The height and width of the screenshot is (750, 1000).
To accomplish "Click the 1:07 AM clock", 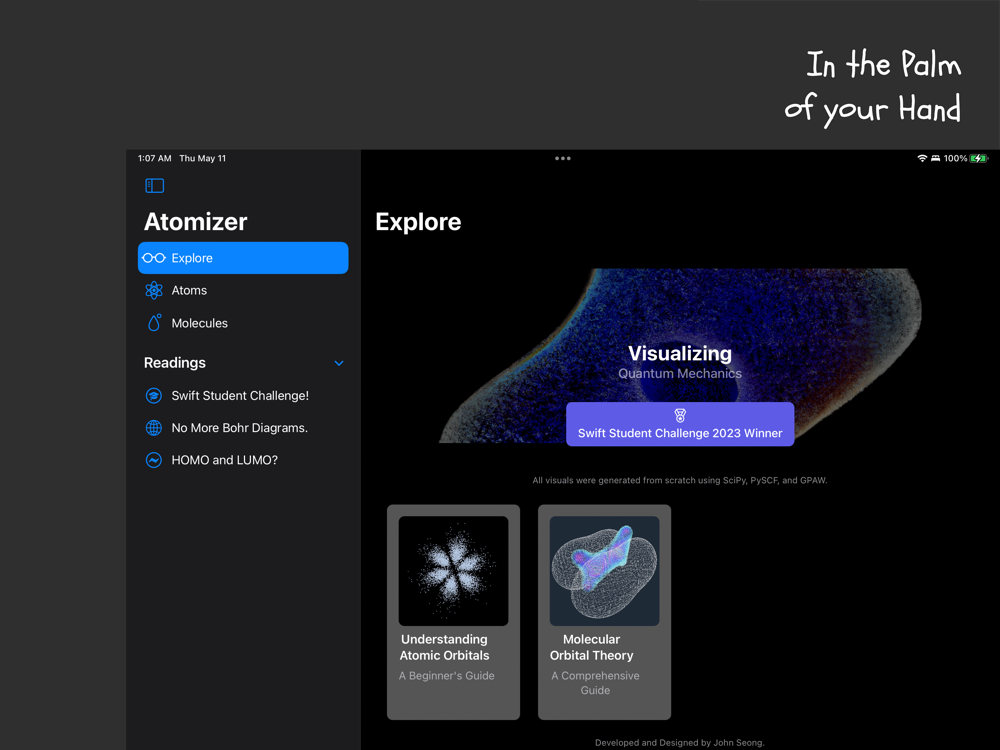I will 154,158.
